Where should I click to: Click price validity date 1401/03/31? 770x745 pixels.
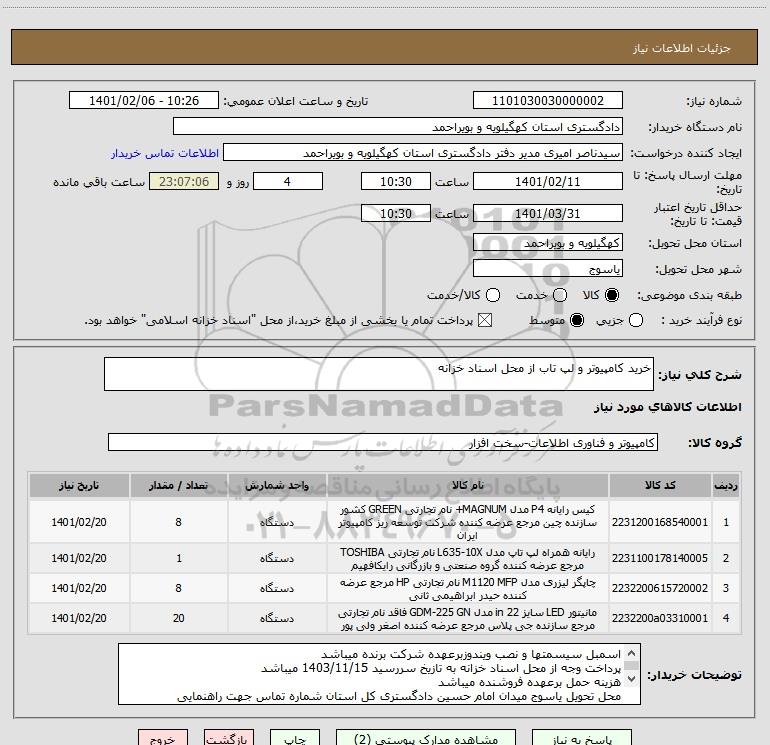tap(548, 213)
